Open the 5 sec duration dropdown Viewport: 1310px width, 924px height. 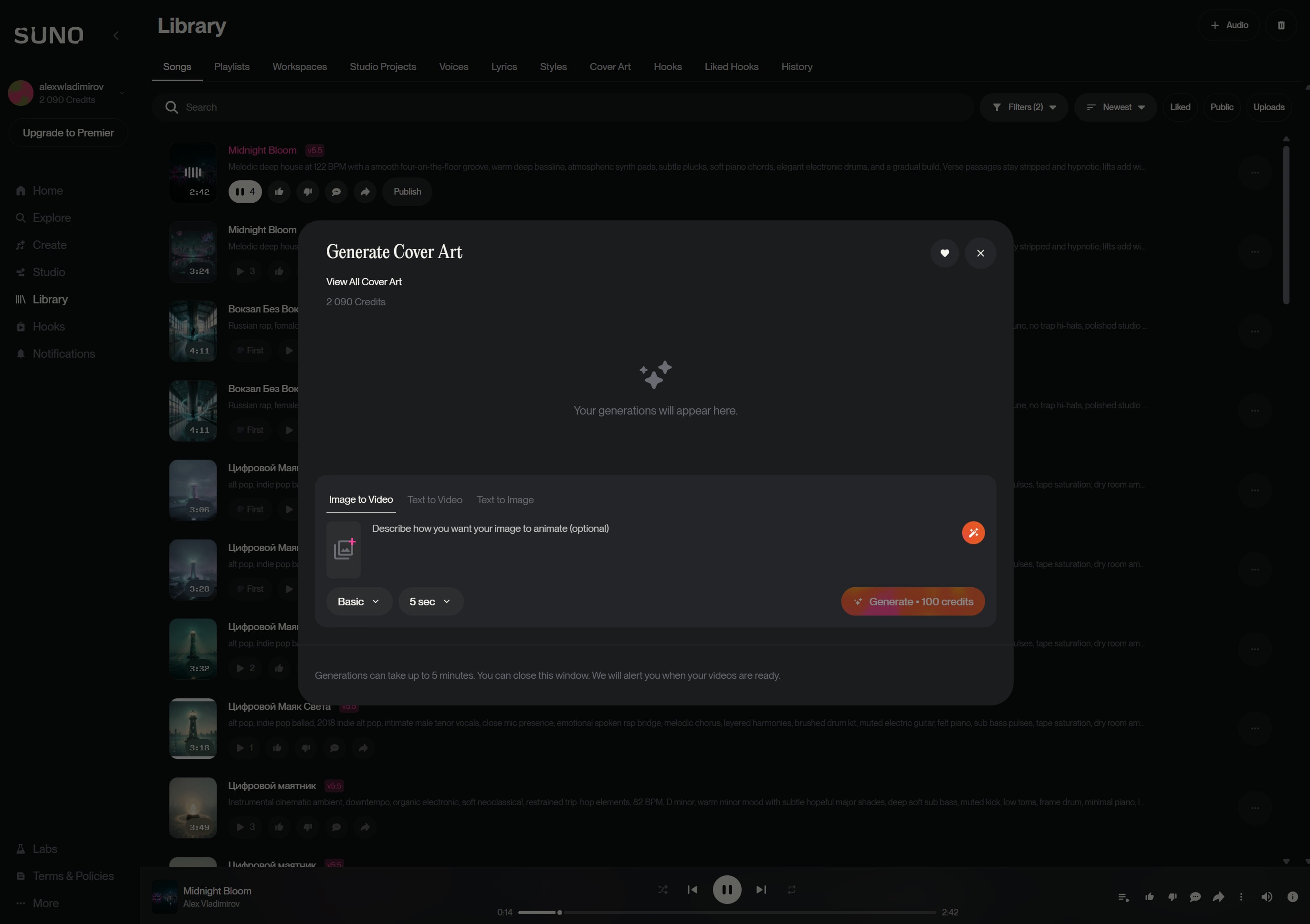coord(431,602)
